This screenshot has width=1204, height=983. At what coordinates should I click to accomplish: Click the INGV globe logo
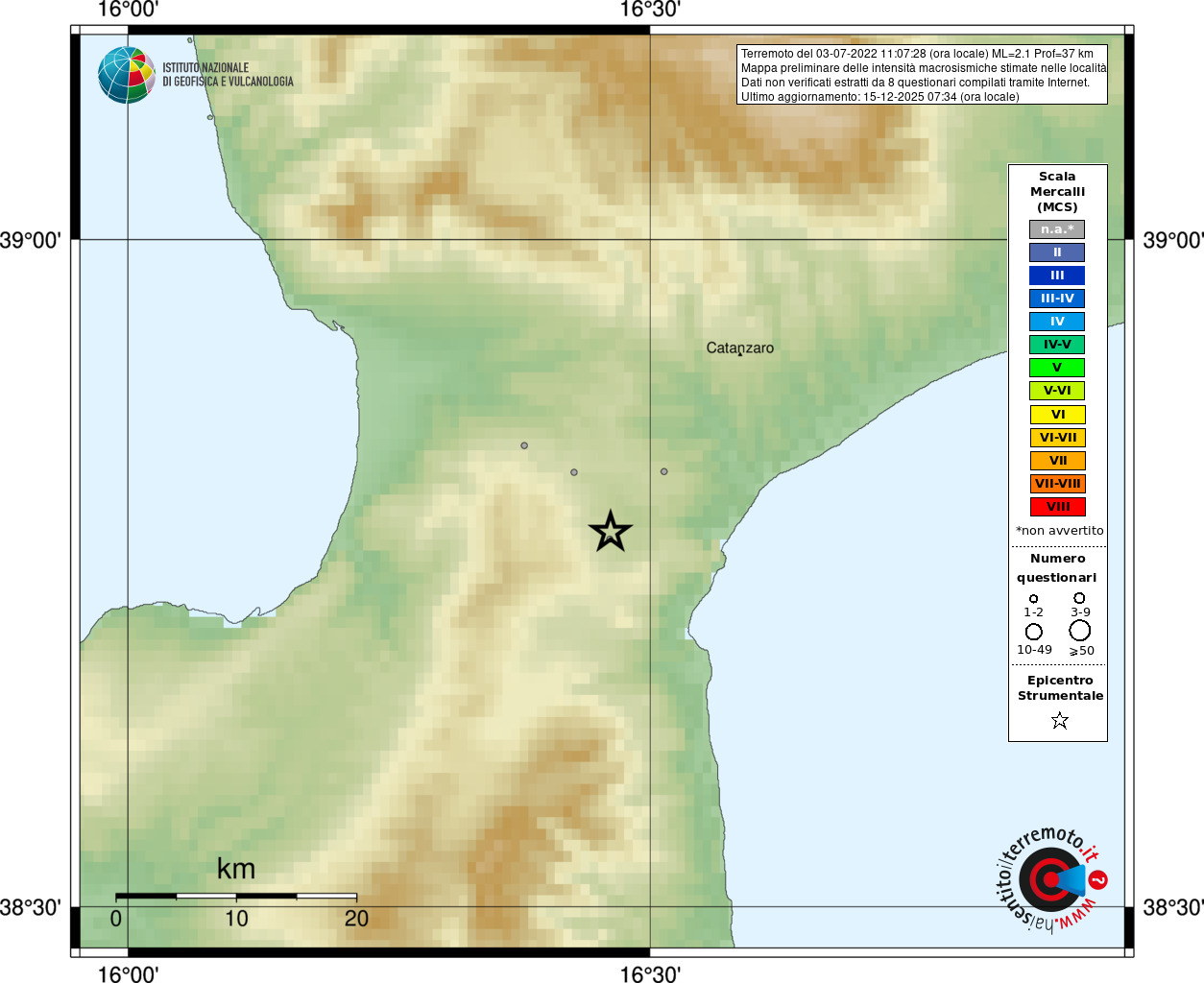[127, 75]
